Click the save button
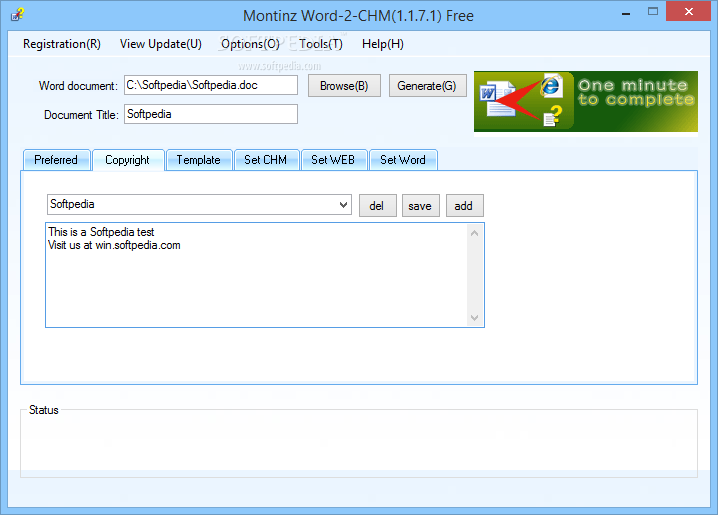The height and width of the screenshot is (515, 718). click(x=420, y=206)
